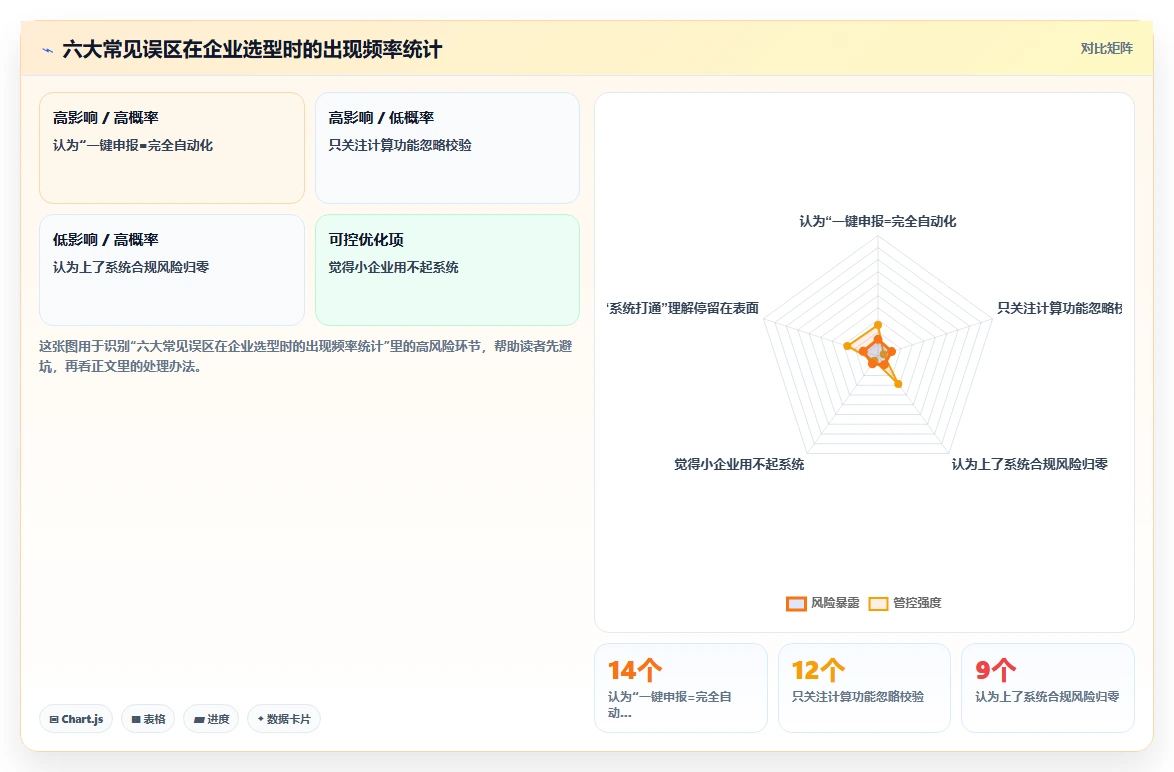The height and width of the screenshot is (772, 1174).
Task: Click the Chart.js tag chip
Action: coord(76,719)
